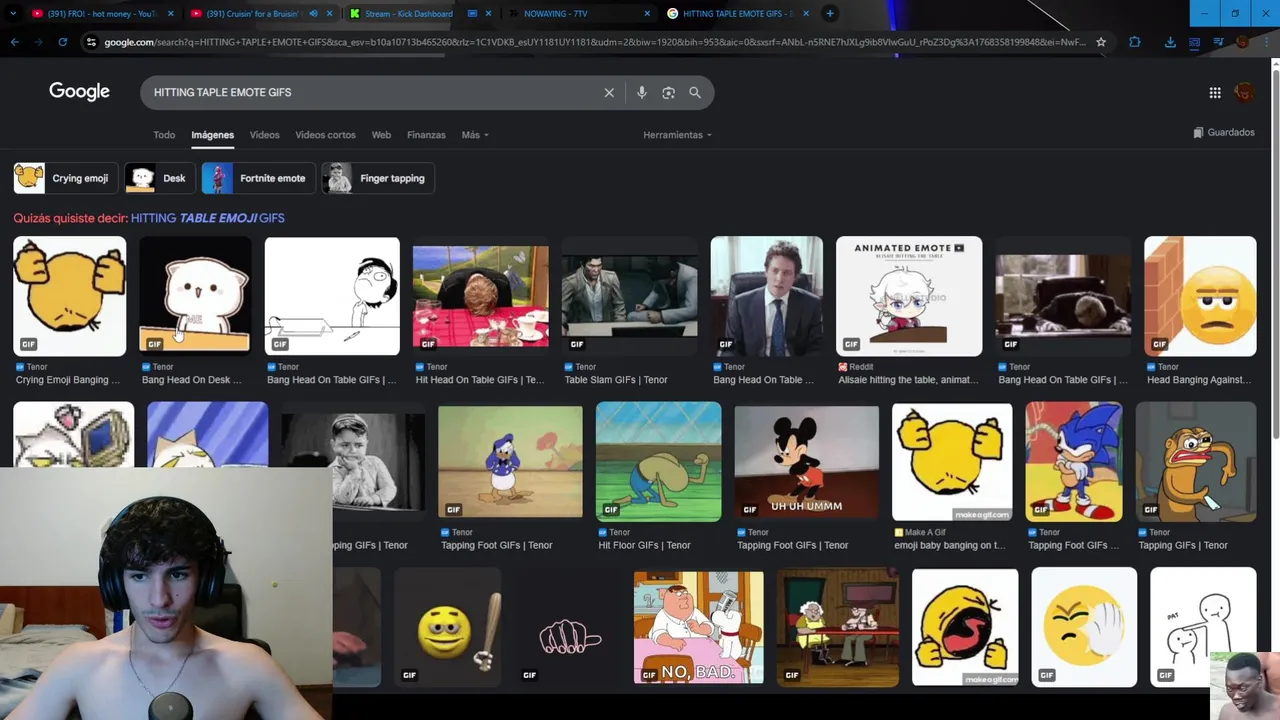The height and width of the screenshot is (720, 1280).
Task: Open the Peter Griffin NO, BAD GIF
Action: pyautogui.click(x=698, y=628)
